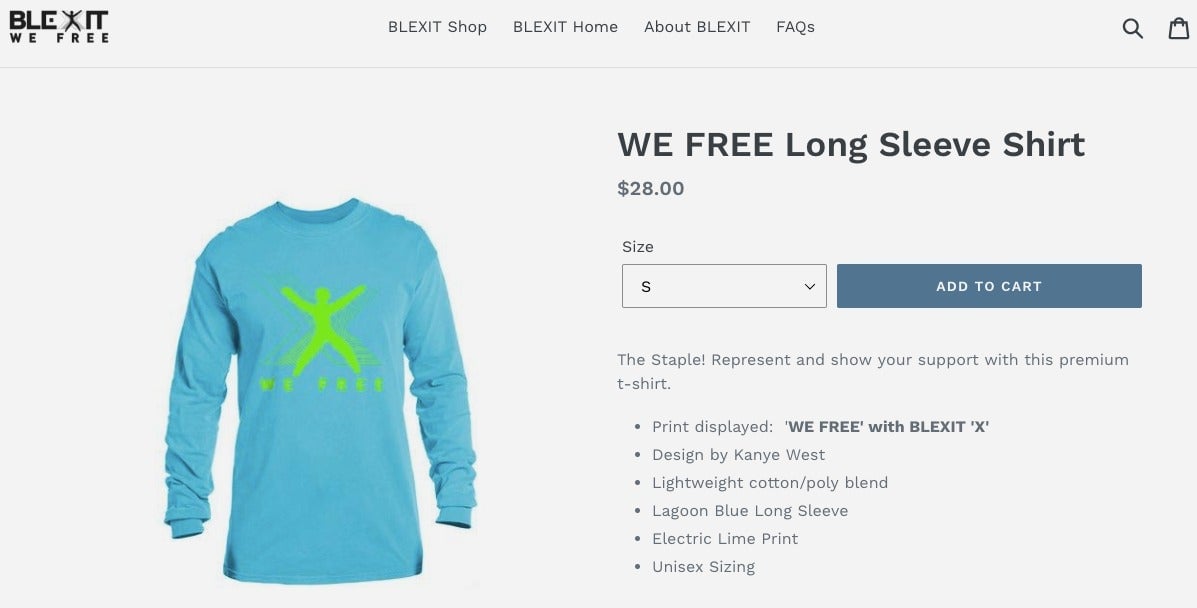Click the Size label
The width and height of the screenshot is (1197, 608).
(x=637, y=247)
